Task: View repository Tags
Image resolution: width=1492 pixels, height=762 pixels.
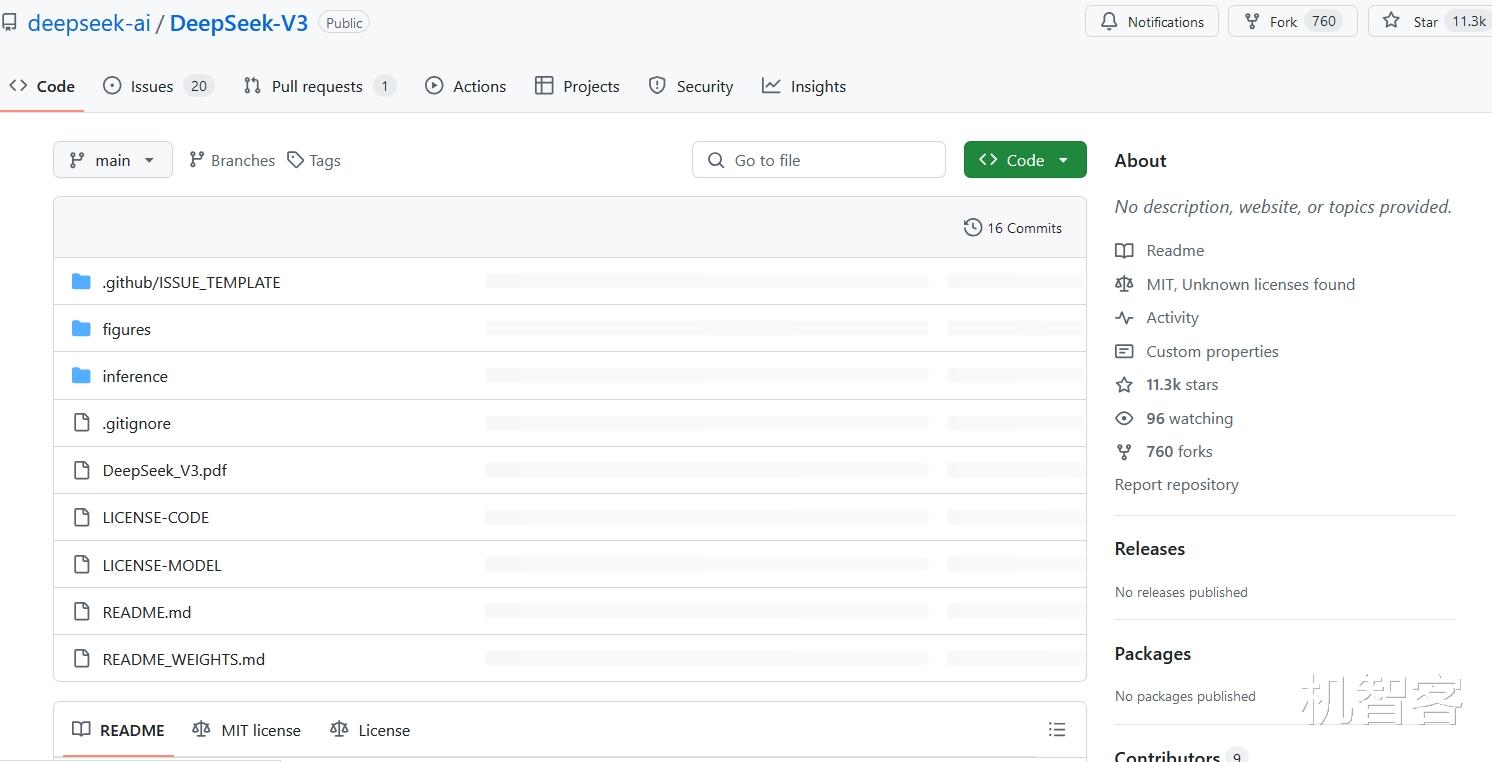Action: [x=313, y=160]
